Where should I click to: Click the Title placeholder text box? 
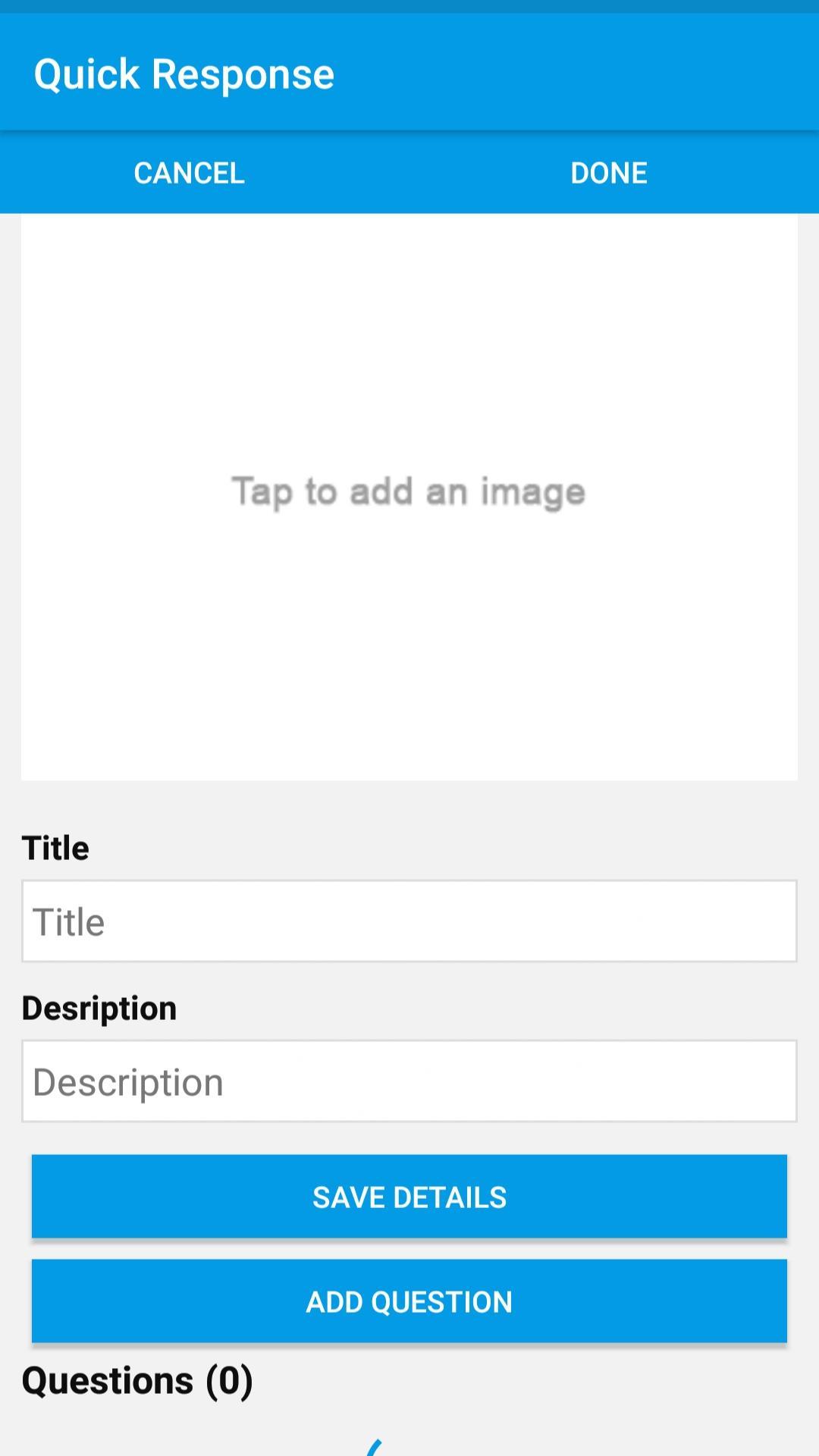pos(409,921)
